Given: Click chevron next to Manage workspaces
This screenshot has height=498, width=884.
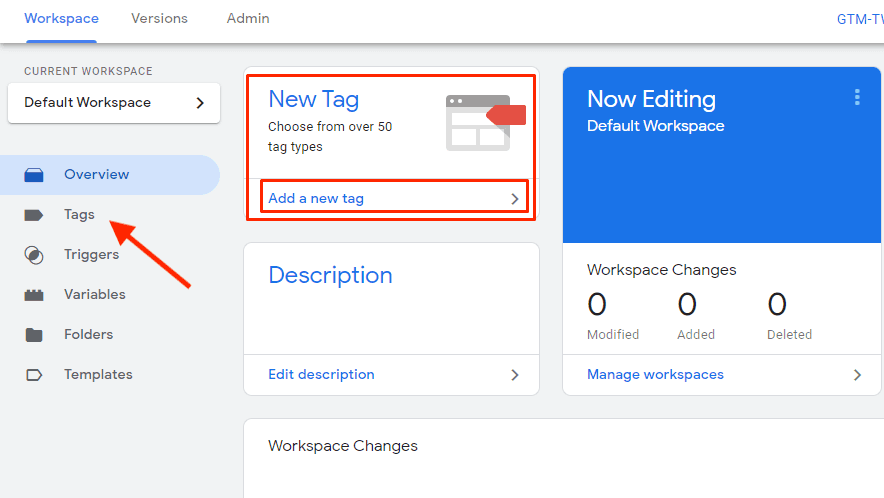Looking at the screenshot, I should (857, 375).
